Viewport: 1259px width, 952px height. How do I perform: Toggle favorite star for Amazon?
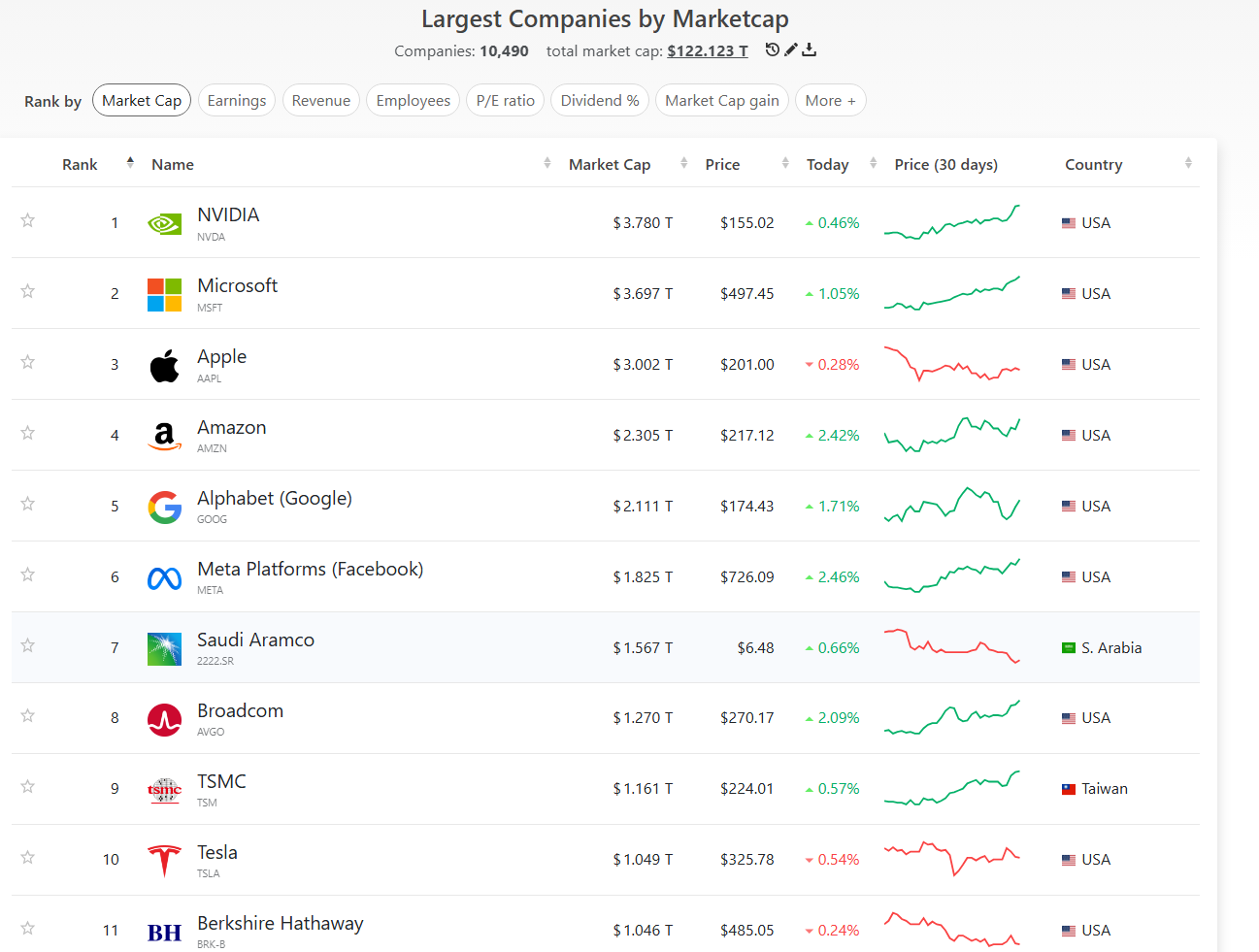click(x=28, y=433)
